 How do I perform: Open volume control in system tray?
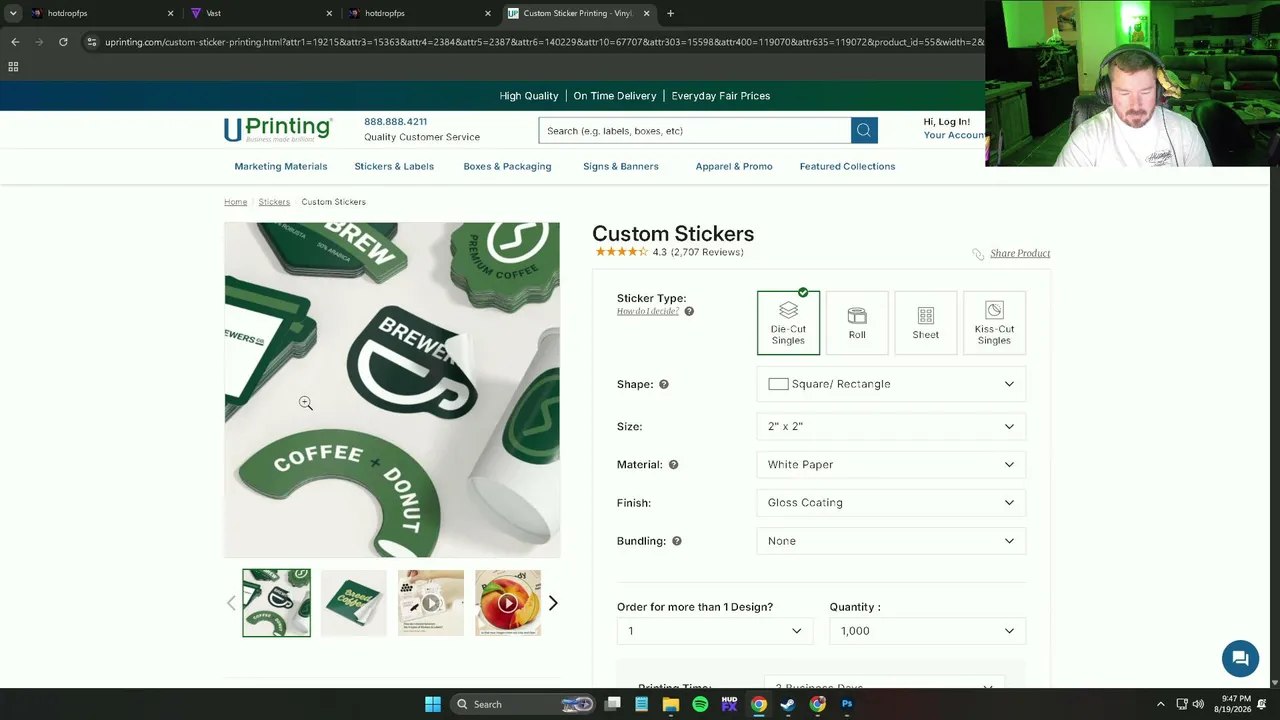(1198, 704)
